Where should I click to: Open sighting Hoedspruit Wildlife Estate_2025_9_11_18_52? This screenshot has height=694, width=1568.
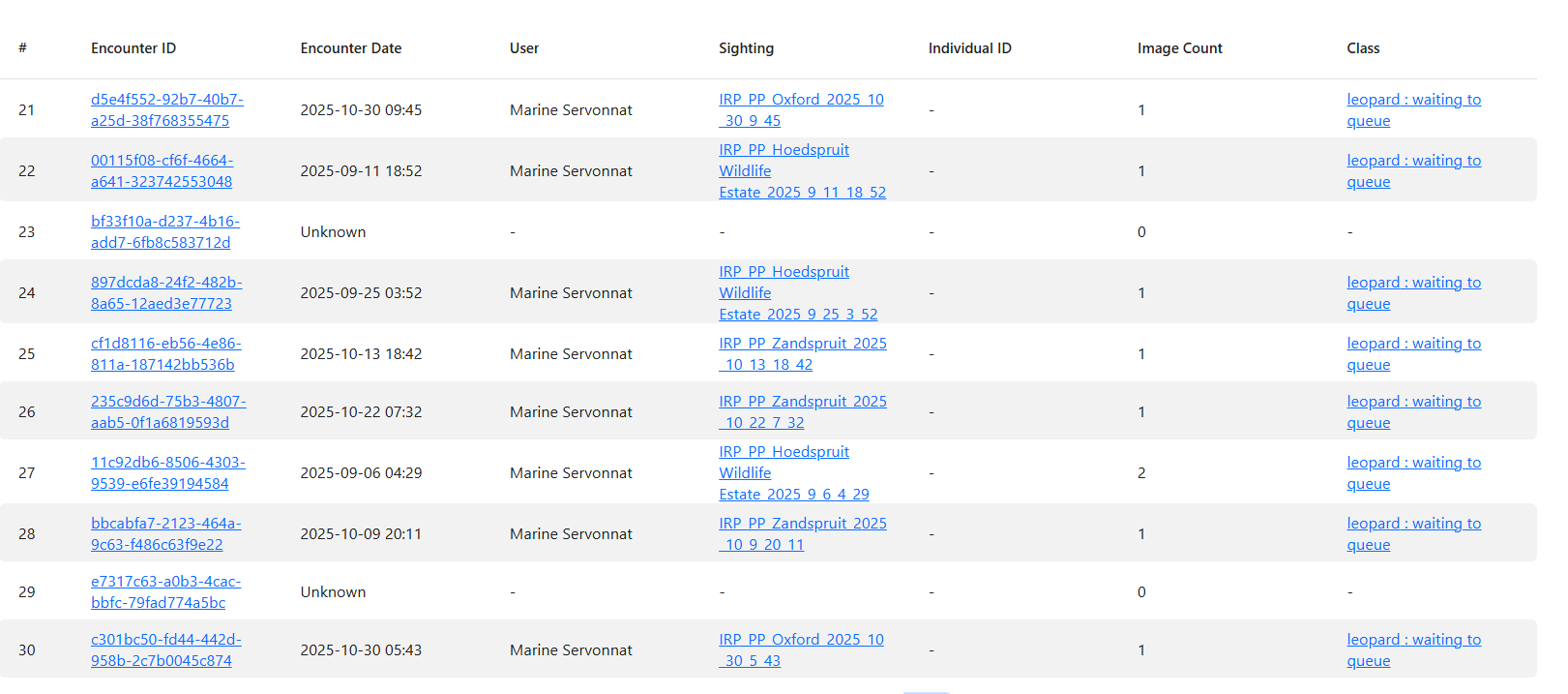pyautogui.click(x=784, y=171)
